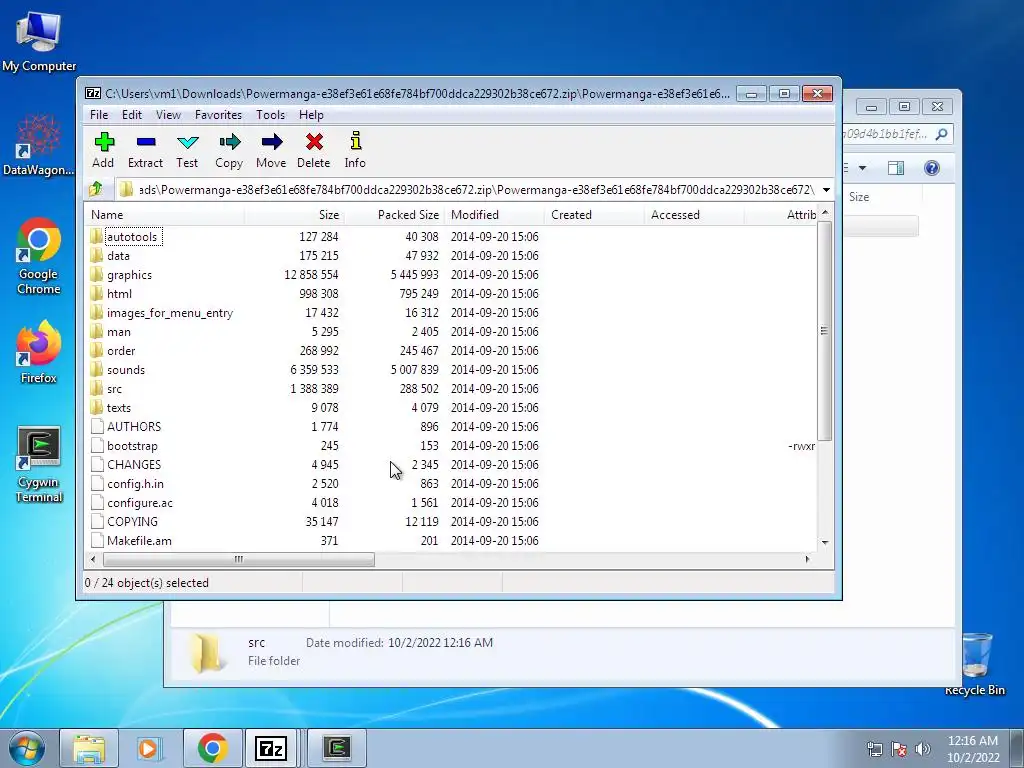The image size is (1024, 768).
Task: Sort by Name column header
Action: [x=165, y=215]
